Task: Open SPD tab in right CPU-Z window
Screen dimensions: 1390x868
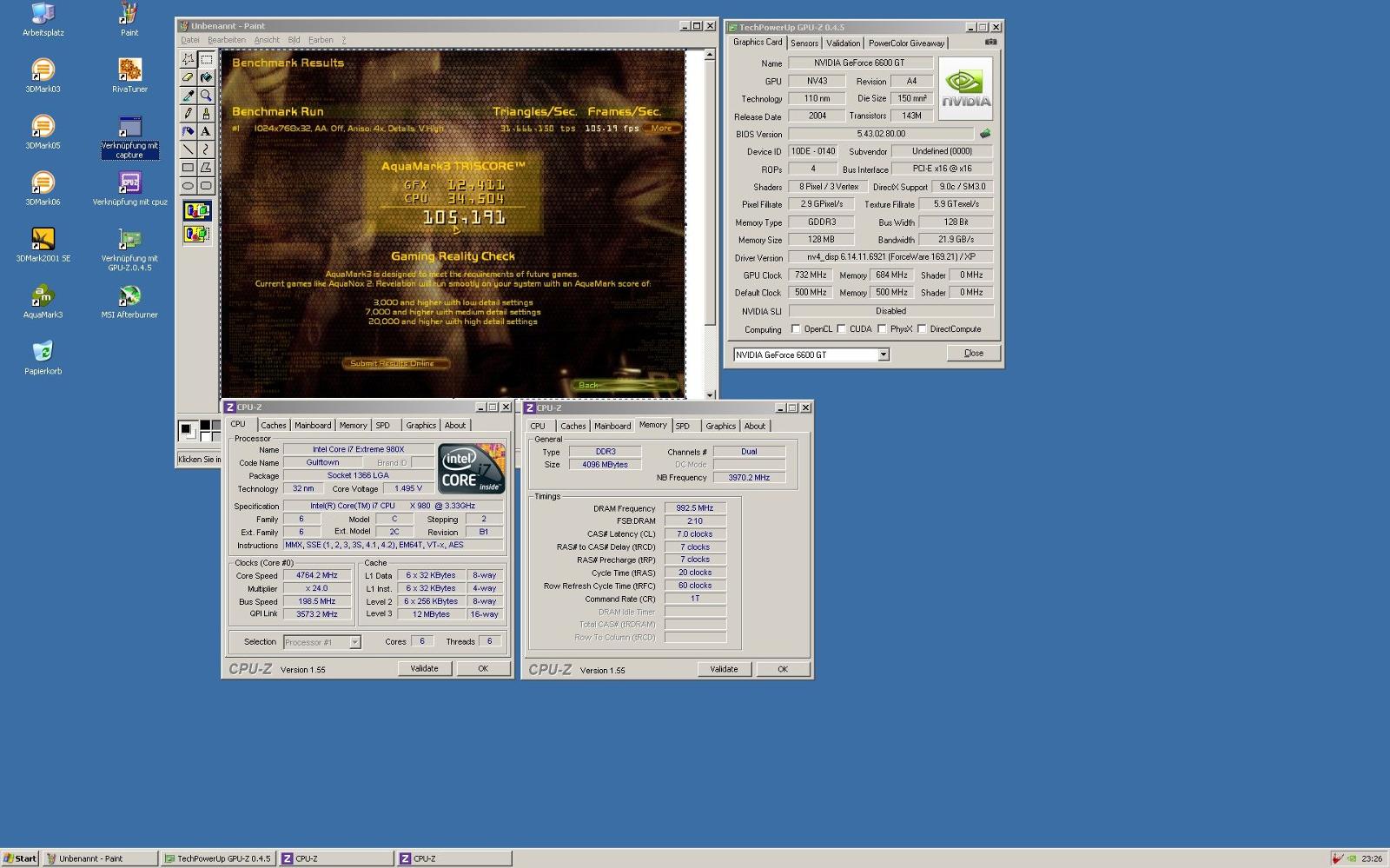Action: point(683,427)
